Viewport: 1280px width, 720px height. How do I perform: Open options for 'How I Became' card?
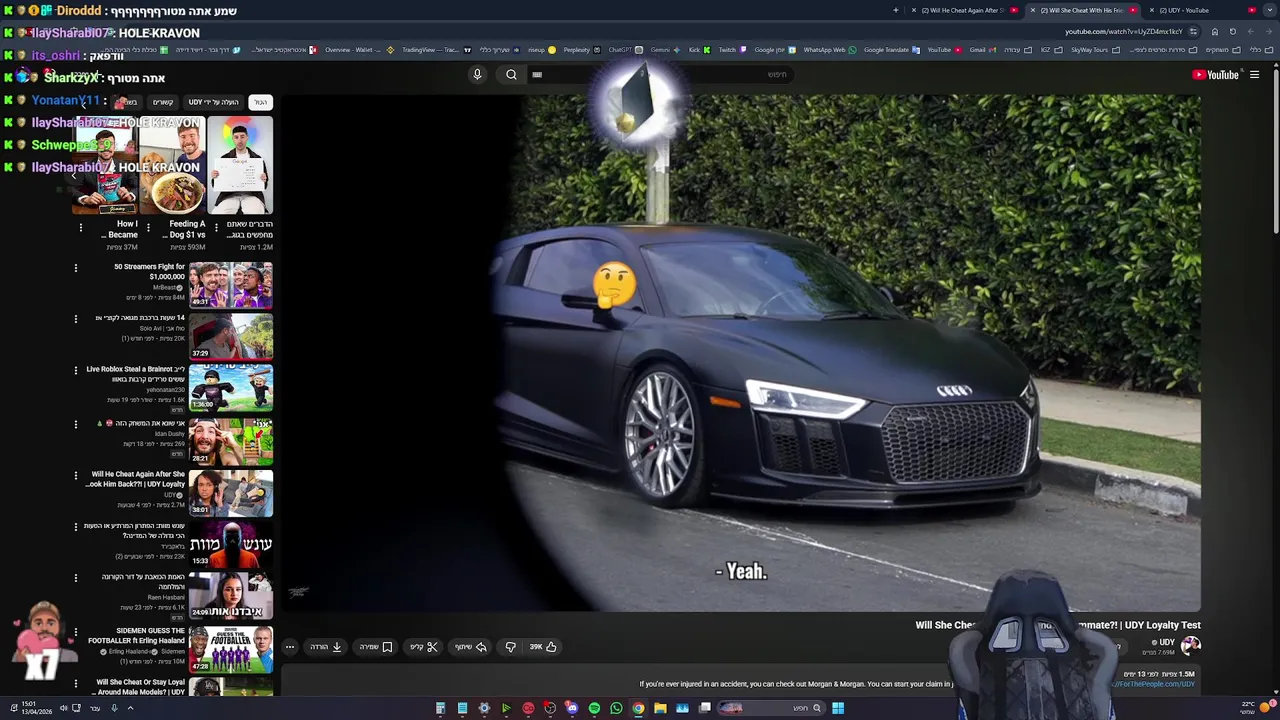pyautogui.click(x=81, y=228)
